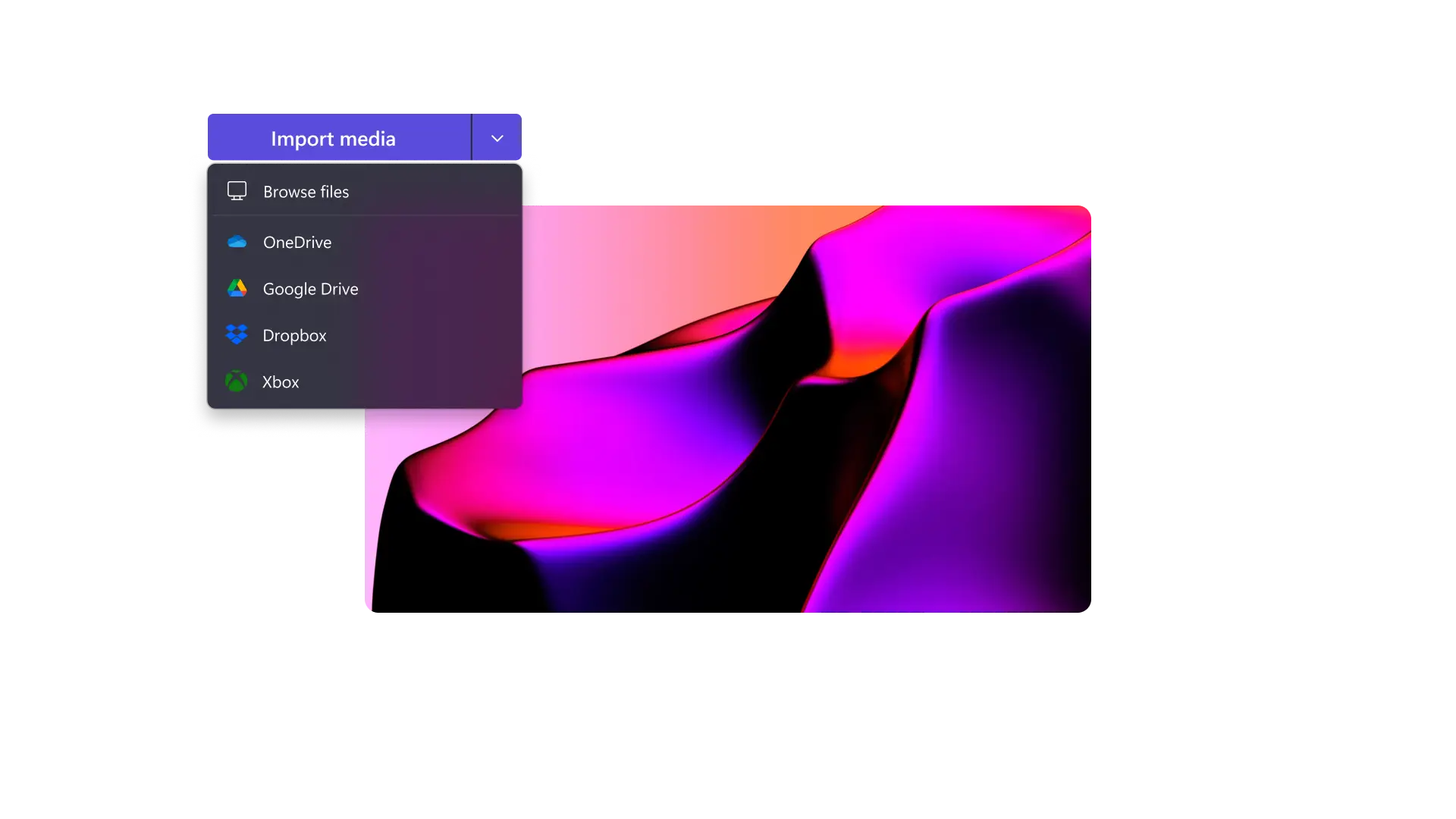This screenshot has width=1456, height=819.
Task: Click the Import media button
Action: pos(333,138)
